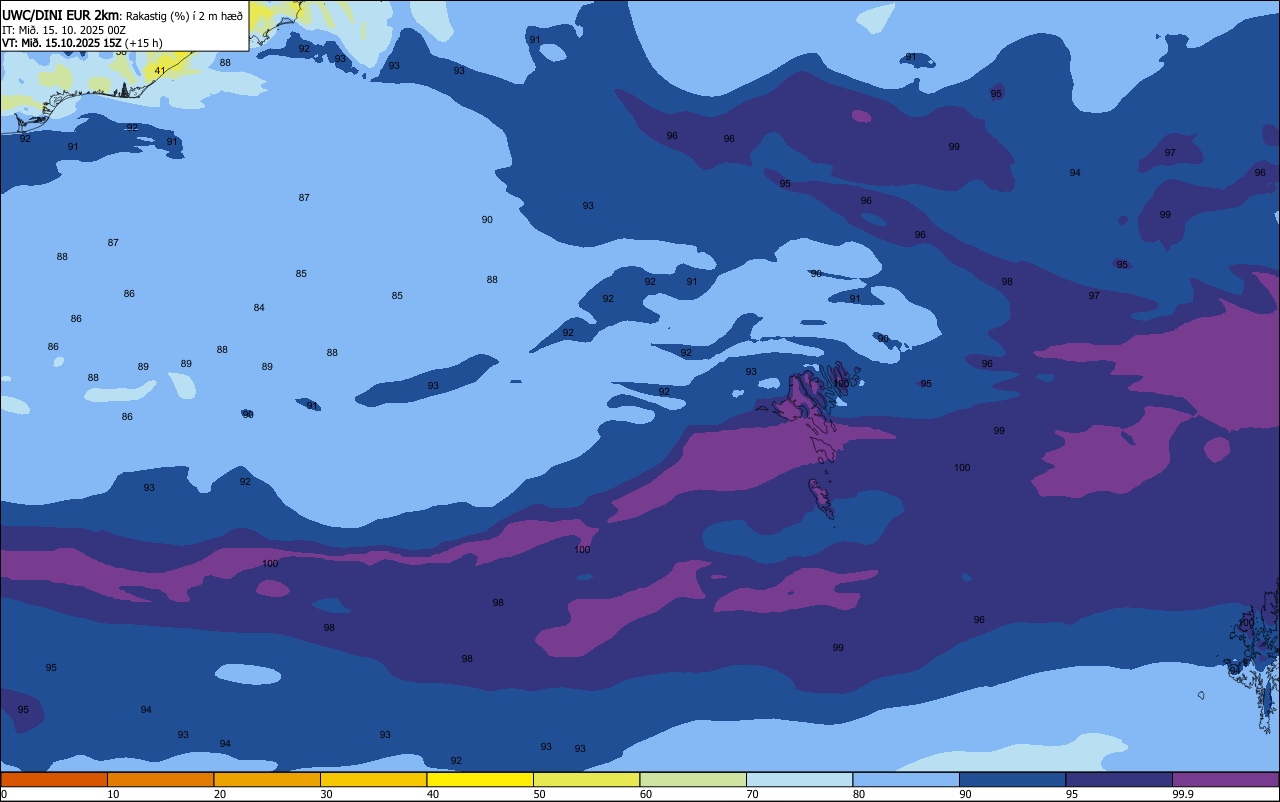The height and width of the screenshot is (802, 1280).
Task: Click the 20–30 amber legend swatch
Action: (x=267, y=779)
